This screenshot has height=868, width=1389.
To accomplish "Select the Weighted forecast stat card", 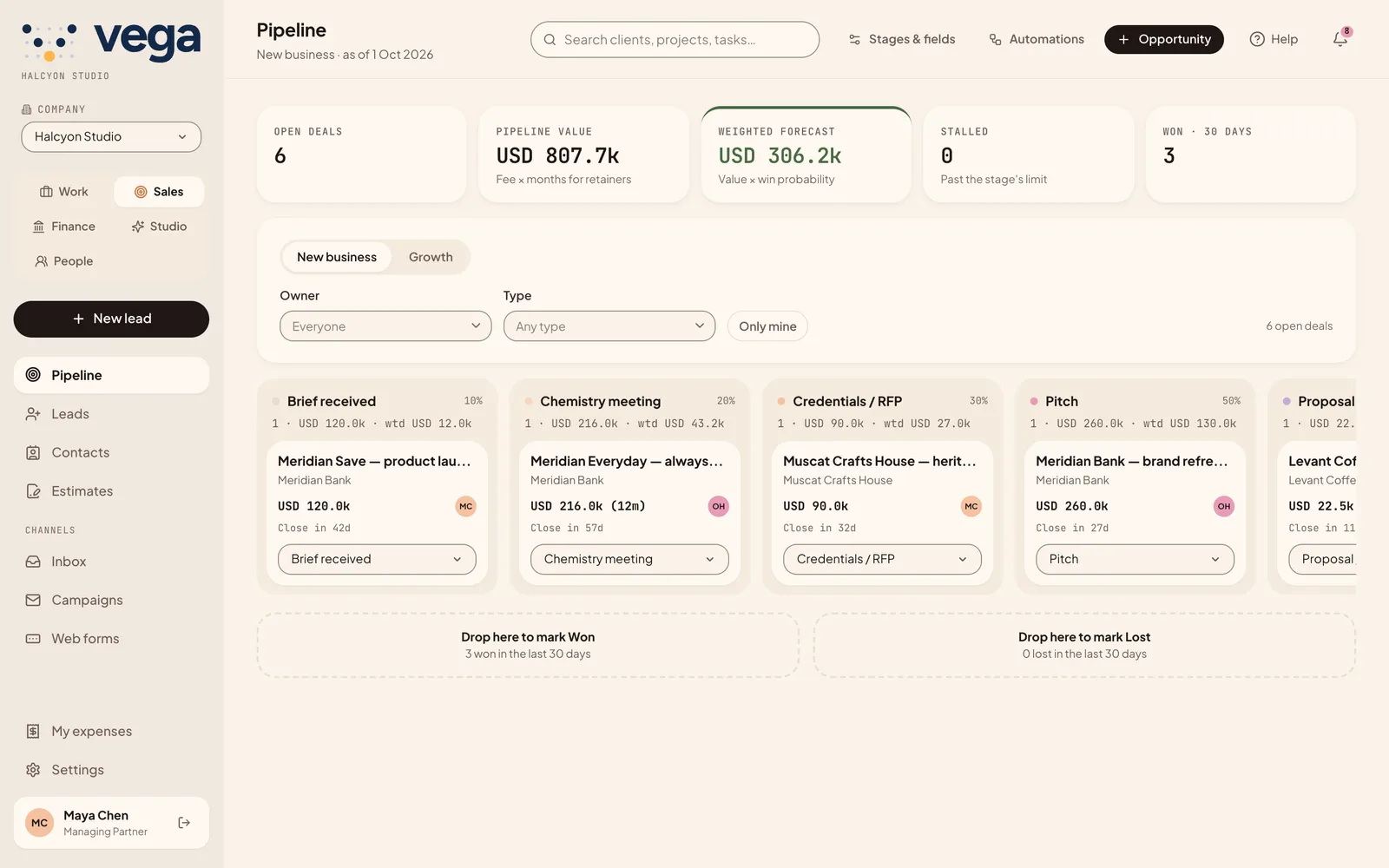I will tap(806, 155).
